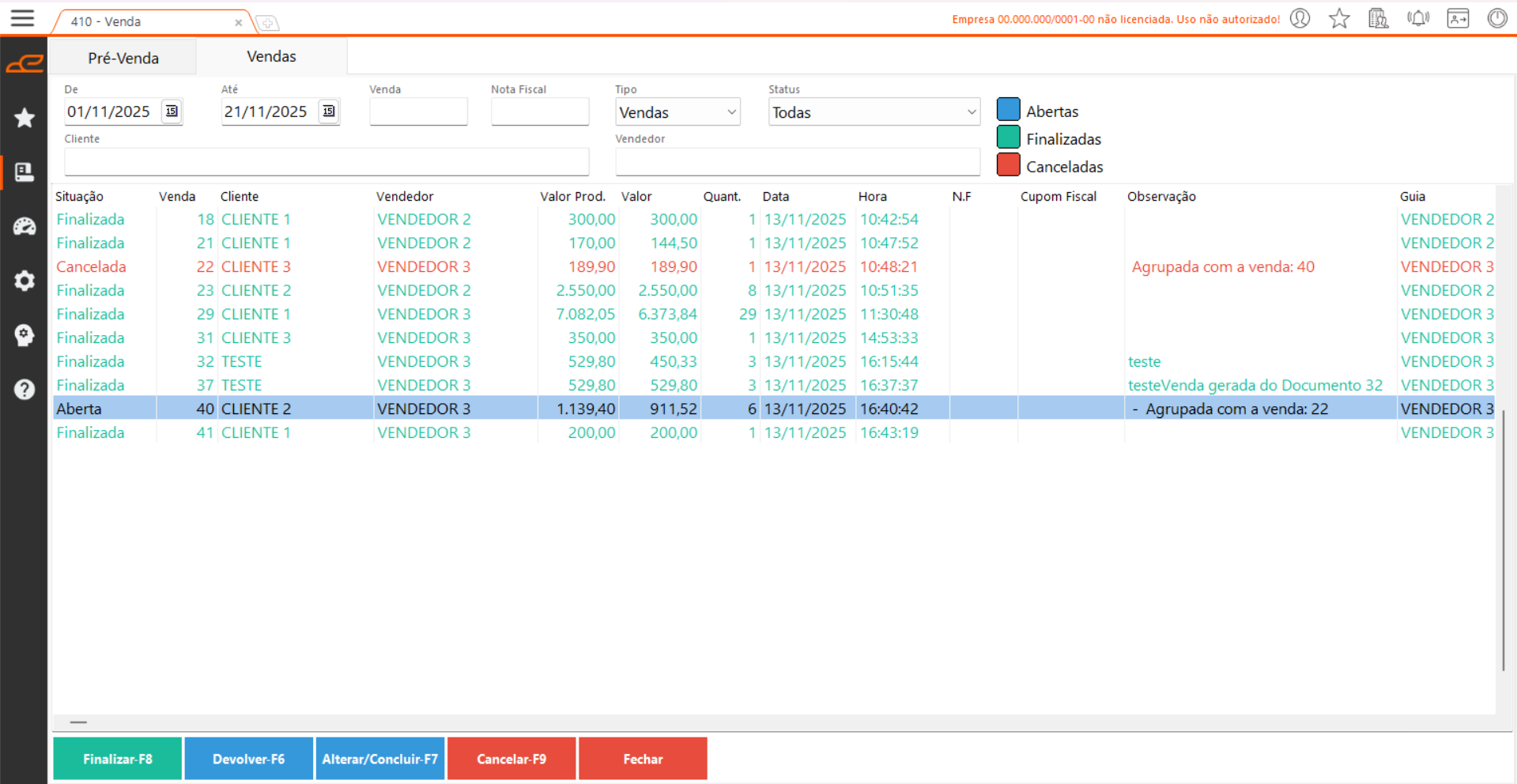
Task: Open the settings gear in sidebar
Action: (25, 281)
